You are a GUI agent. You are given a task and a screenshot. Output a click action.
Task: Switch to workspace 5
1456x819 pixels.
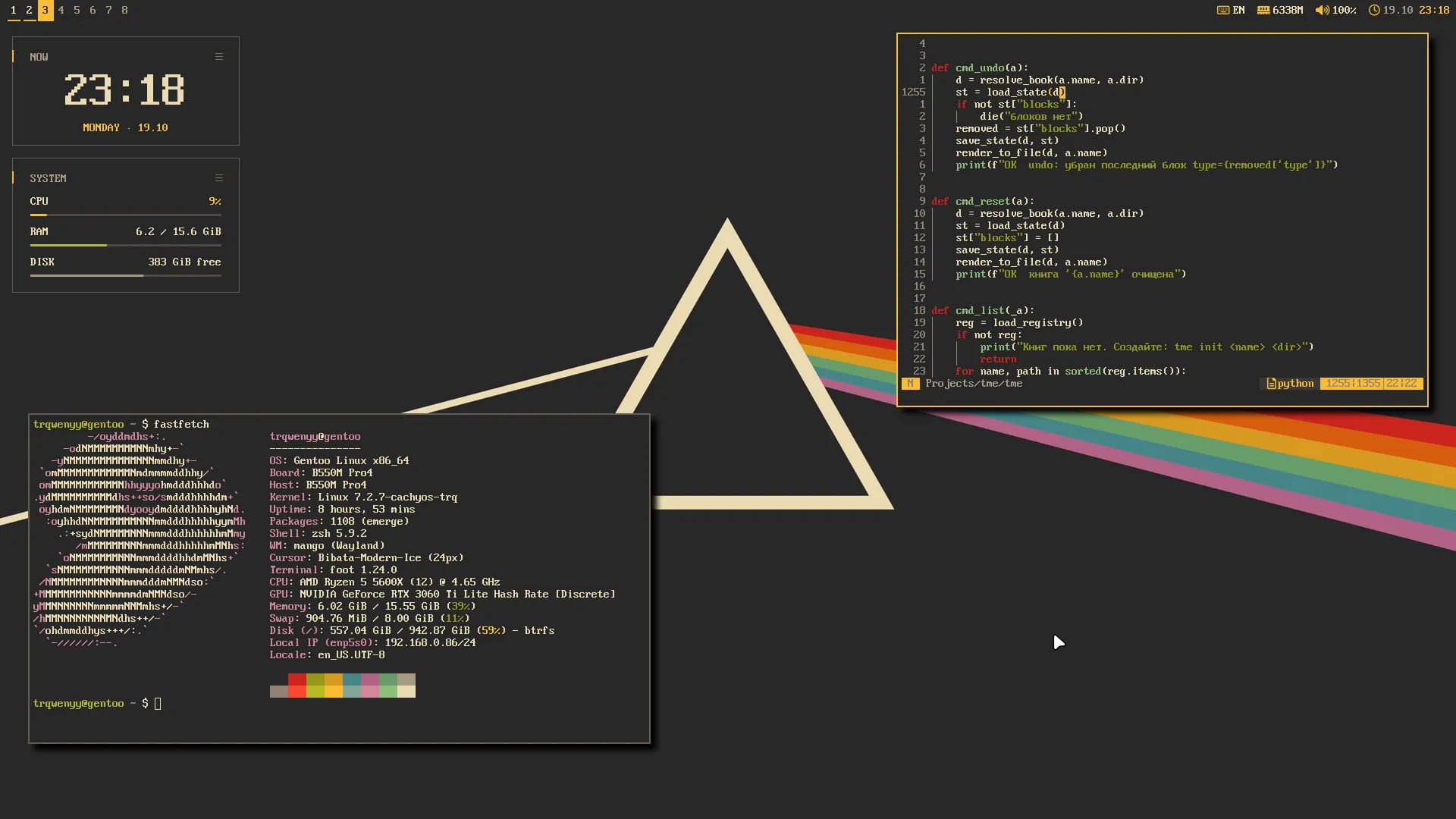click(x=77, y=10)
